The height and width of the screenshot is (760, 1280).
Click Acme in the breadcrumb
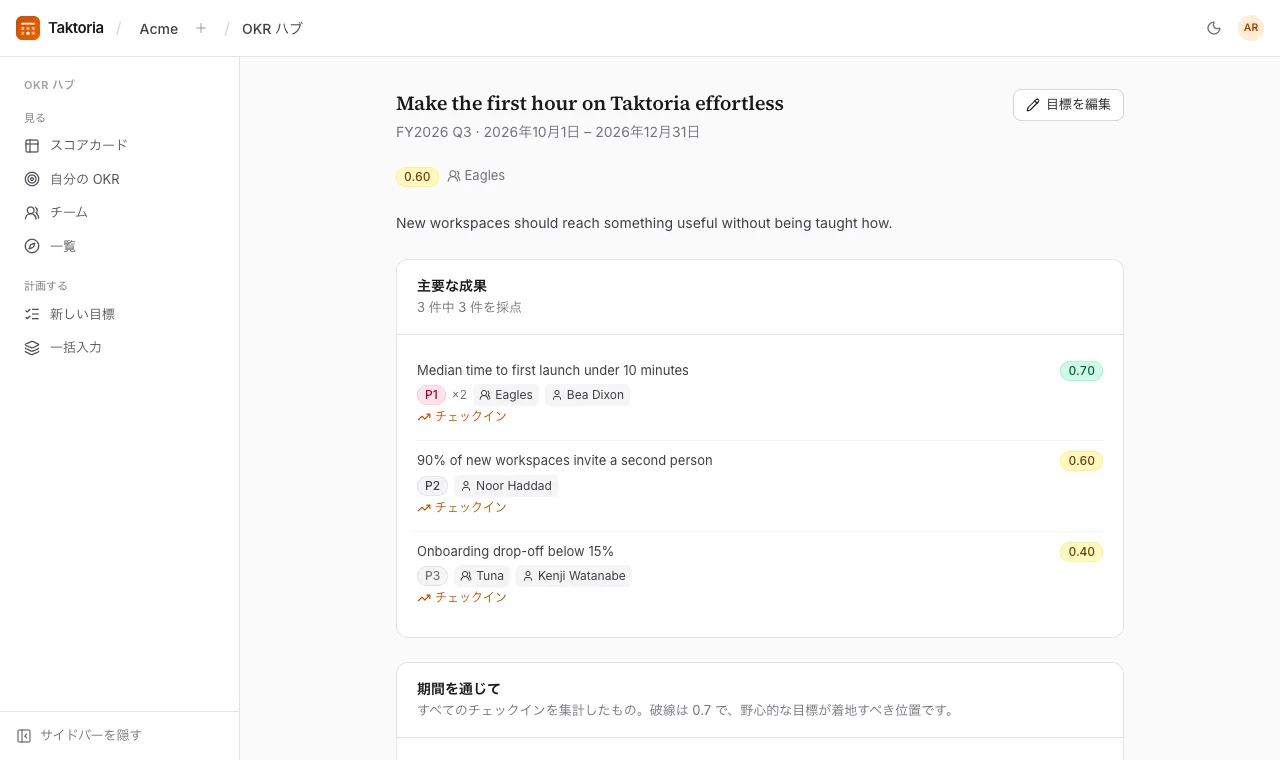pyautogui.click(x=159, y=28)
